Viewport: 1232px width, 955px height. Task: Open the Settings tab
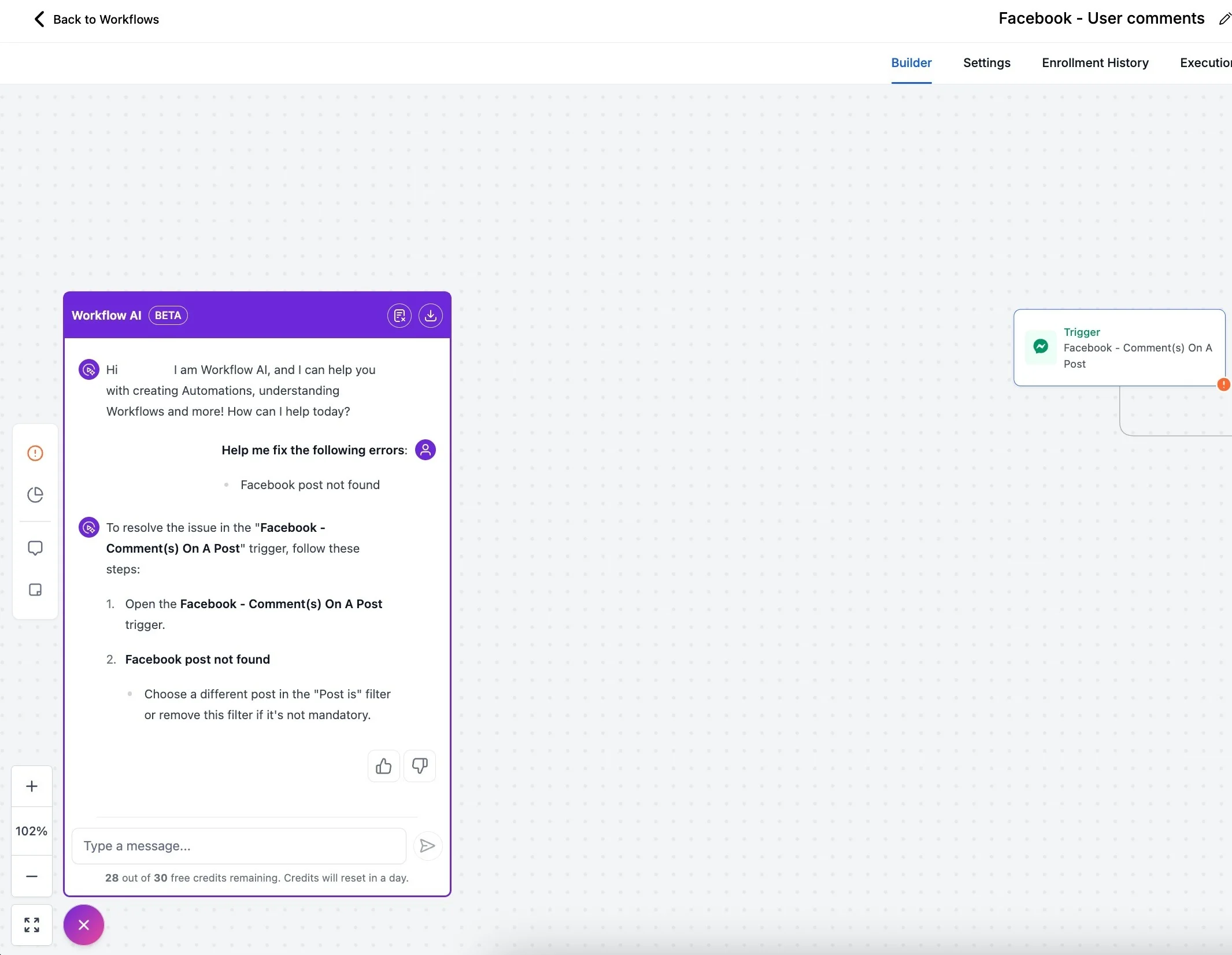[x=986, y=63]
